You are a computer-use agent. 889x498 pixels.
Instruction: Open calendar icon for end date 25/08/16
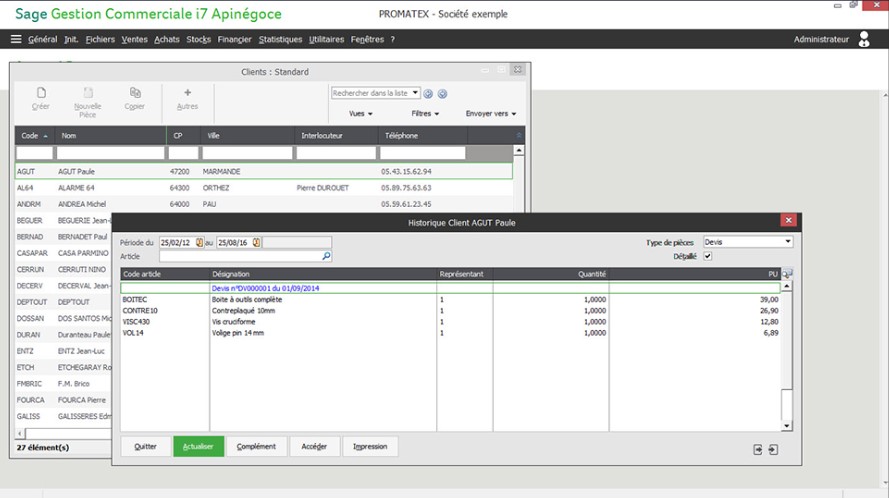[256, 242]
